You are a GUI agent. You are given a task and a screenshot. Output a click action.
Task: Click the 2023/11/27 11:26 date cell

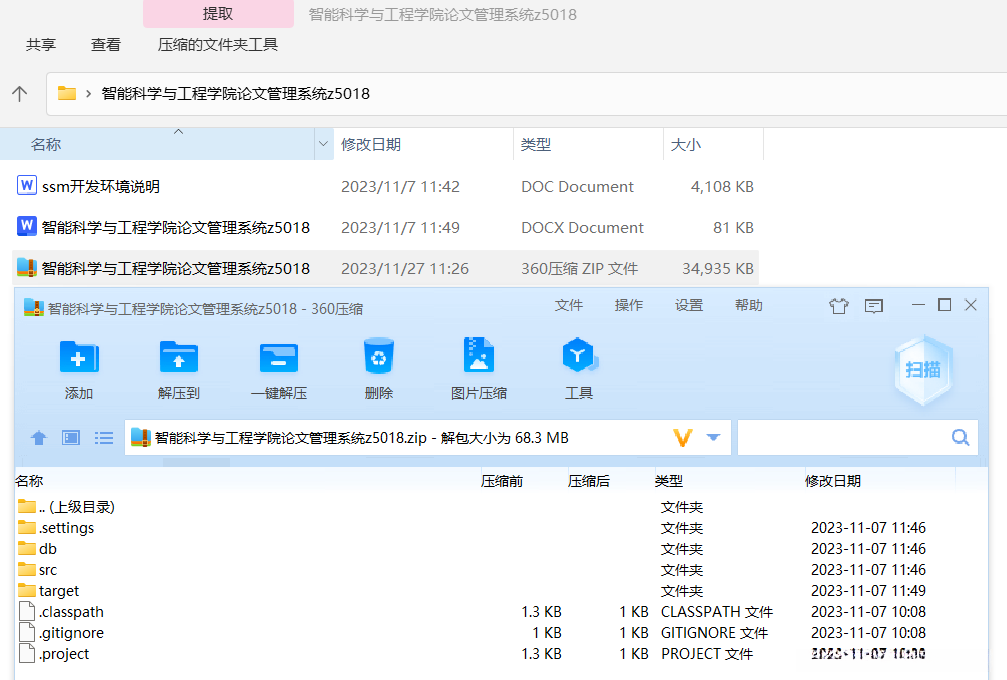pyautogui.click(x=405, y=268)
